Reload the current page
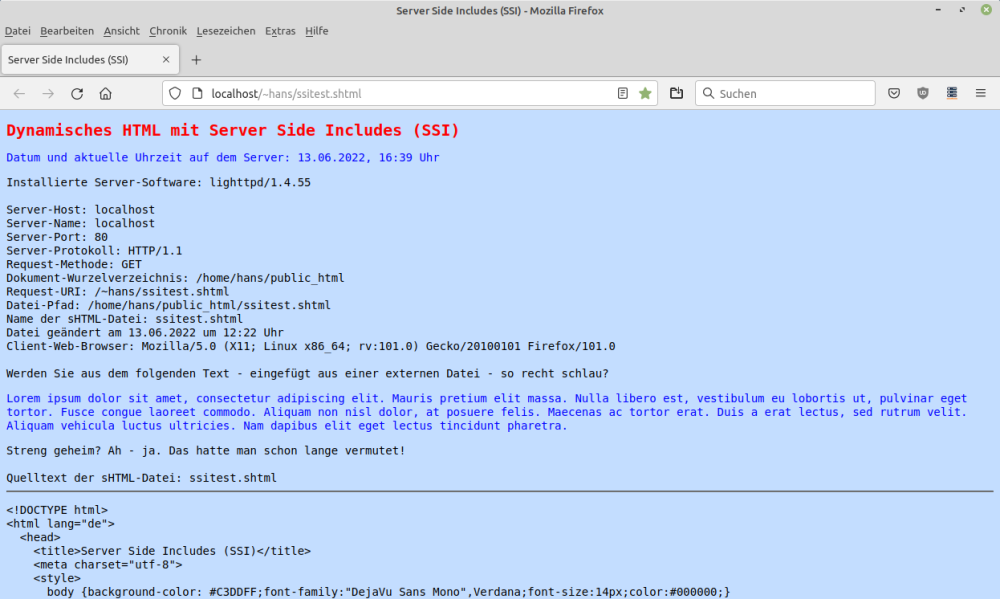The image size is (1000, 599). (x=77, y=94)
